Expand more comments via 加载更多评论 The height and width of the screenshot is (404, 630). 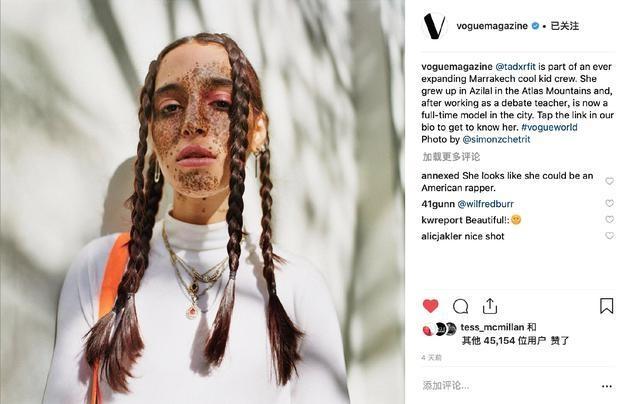point(451,157)
